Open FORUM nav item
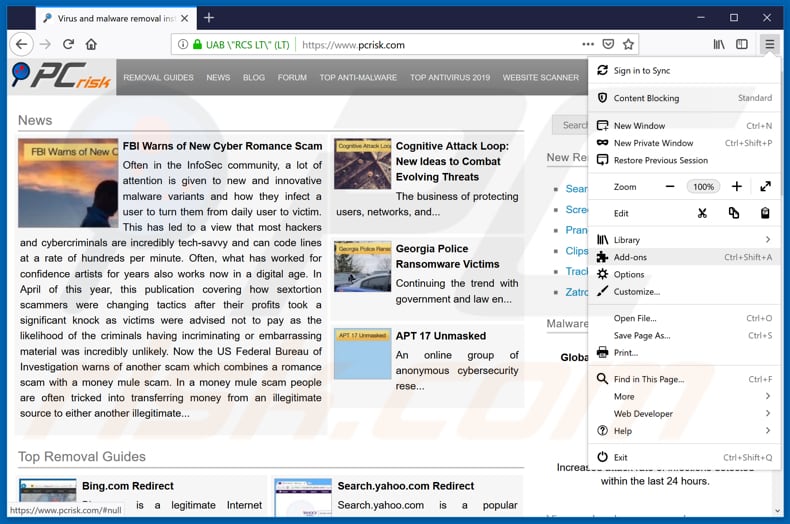790x524 pixels. pyautogui.click(x=292, y=78)
